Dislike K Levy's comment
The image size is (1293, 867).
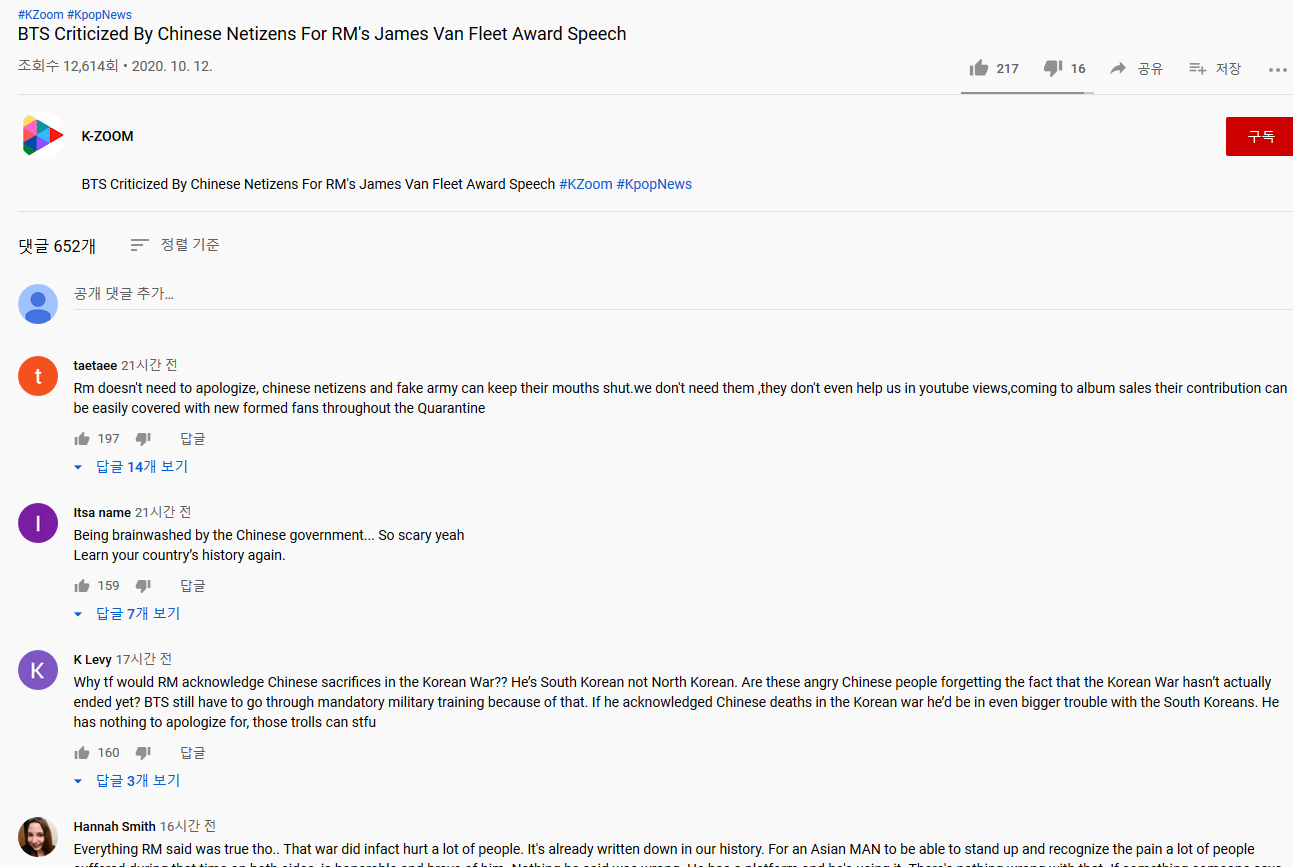click(143, 752)
